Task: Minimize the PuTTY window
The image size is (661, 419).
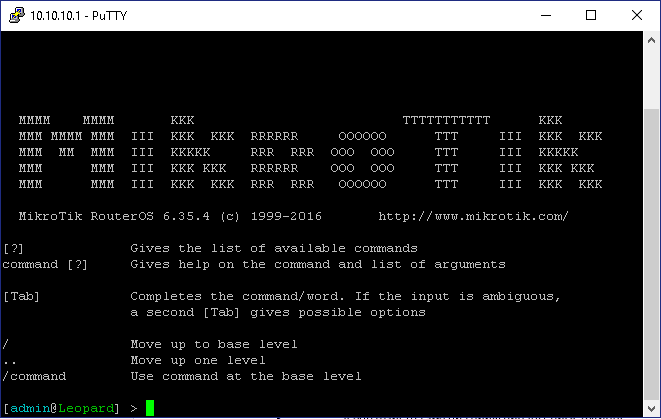Action: point(546,16)
